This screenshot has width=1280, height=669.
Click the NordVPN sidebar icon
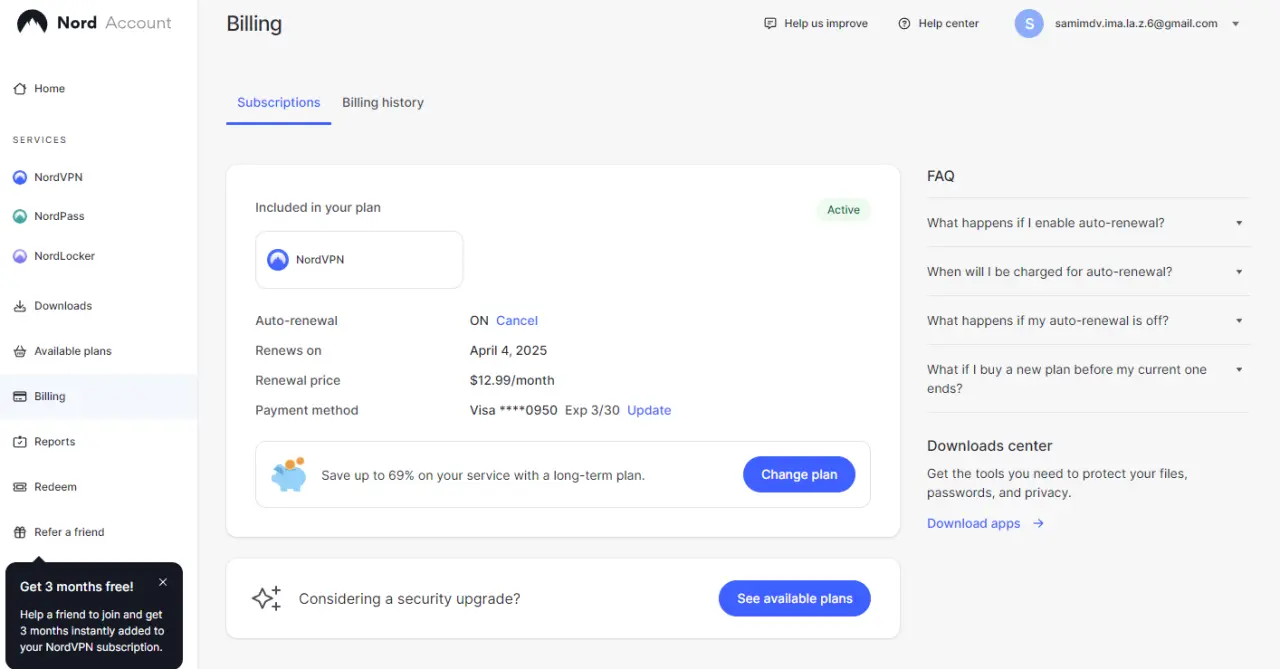coord(20,177)
